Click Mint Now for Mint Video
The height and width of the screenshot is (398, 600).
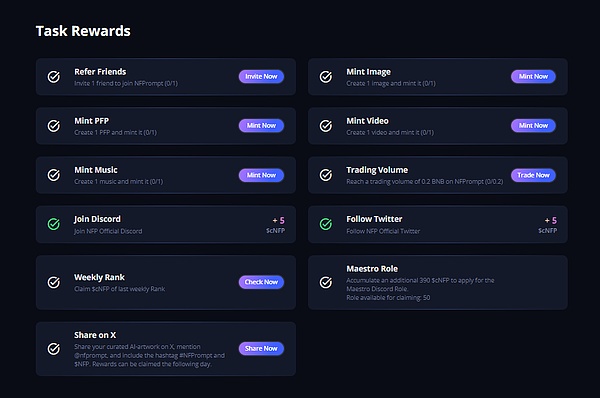point(533,126)
